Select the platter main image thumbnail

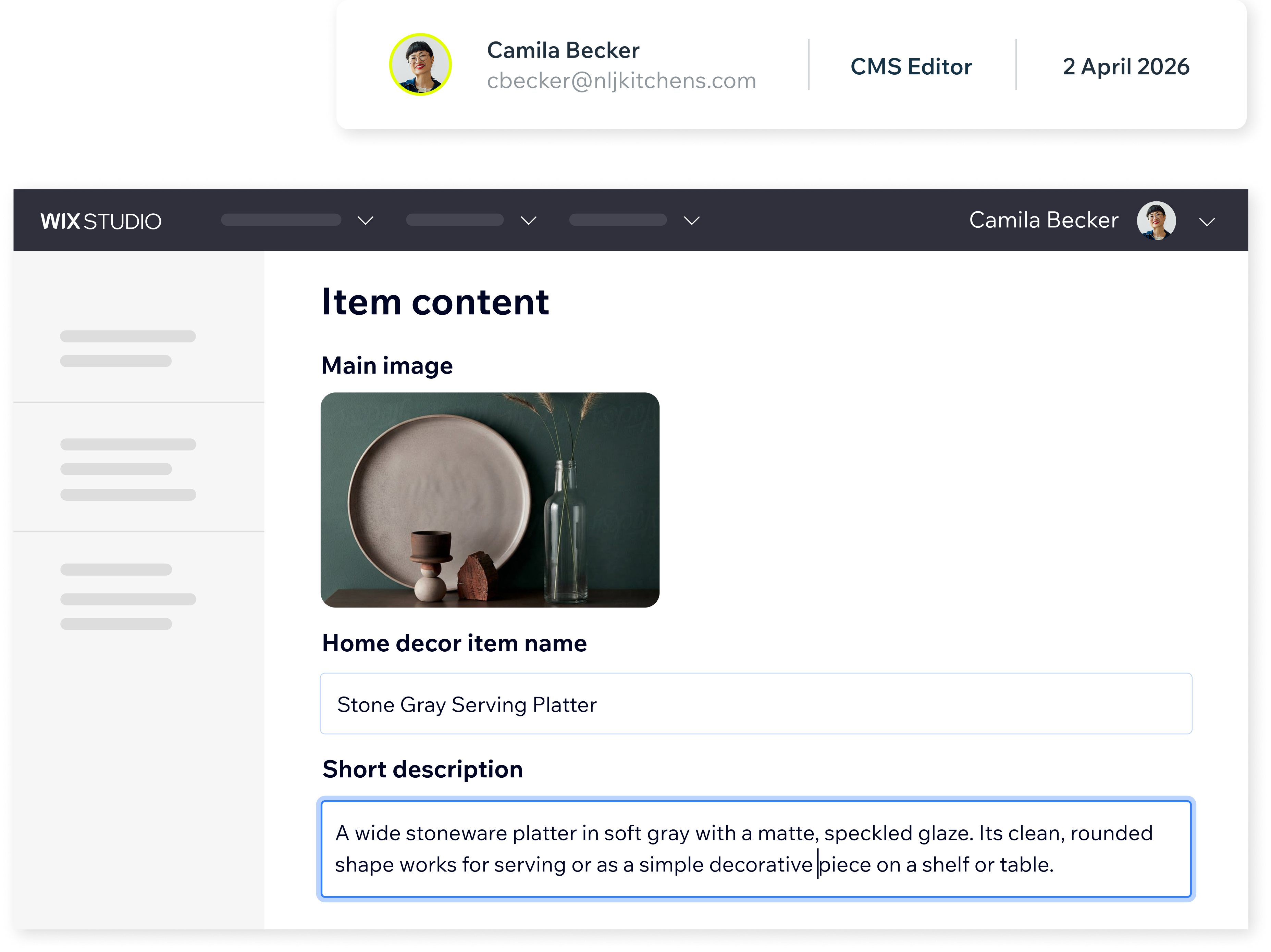click(x=490, y=500)
